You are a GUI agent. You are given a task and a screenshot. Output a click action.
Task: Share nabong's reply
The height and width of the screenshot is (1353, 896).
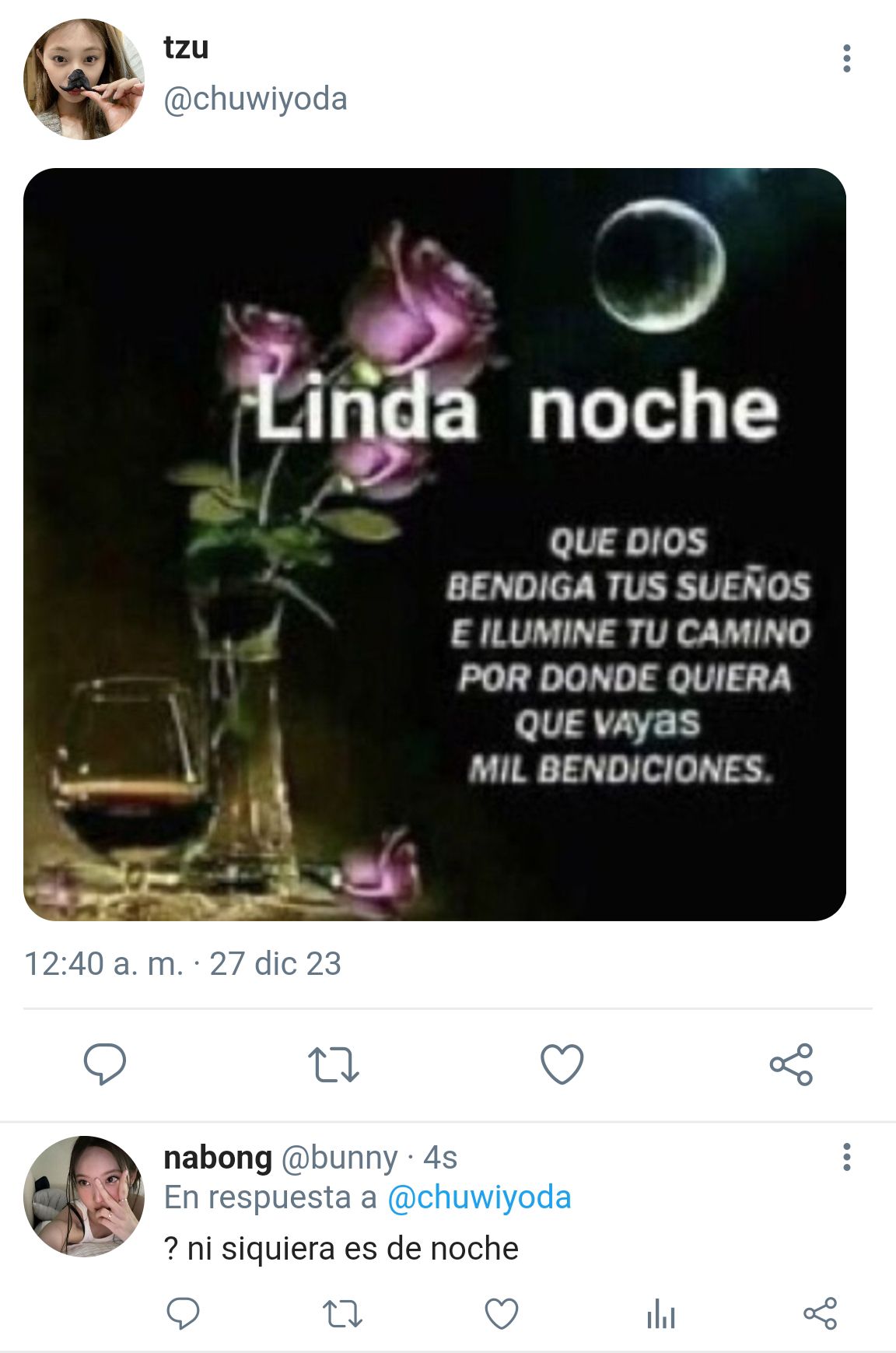[820, 1313]
